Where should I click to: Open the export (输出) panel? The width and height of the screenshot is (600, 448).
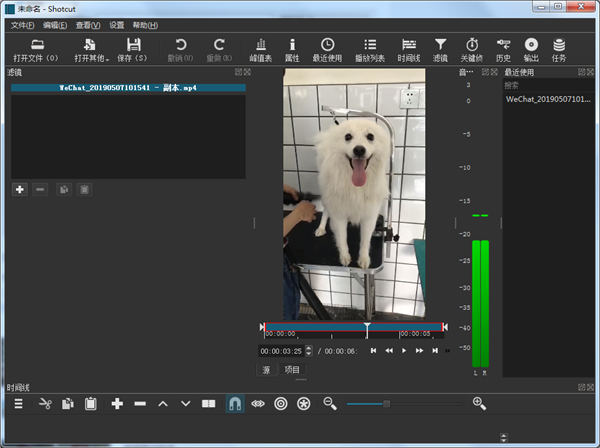pyautogui.click(x=531, y=49)
